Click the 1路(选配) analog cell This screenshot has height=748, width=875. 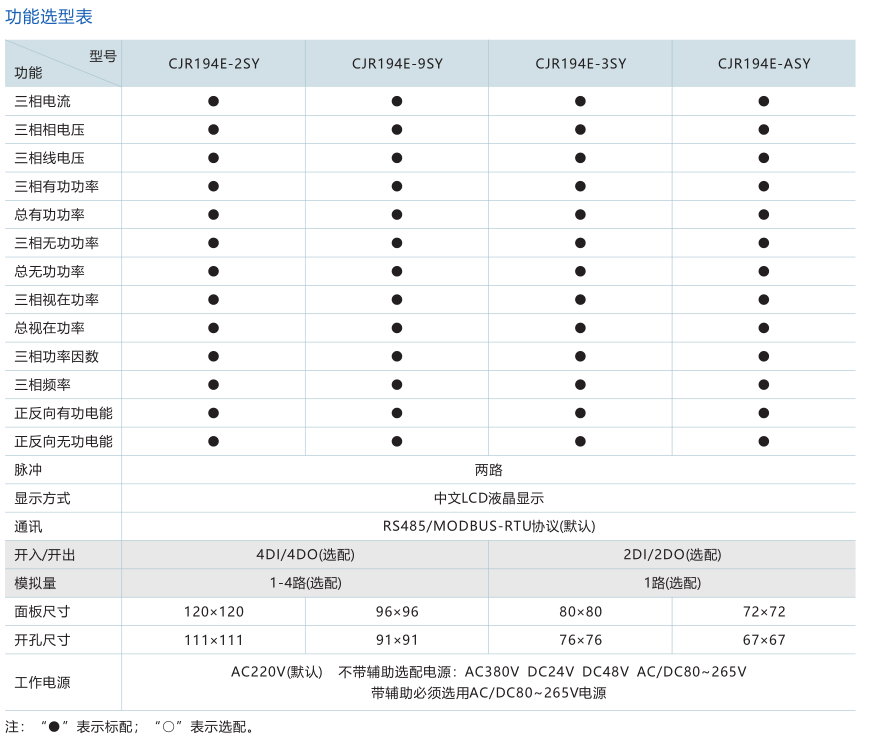click(x=671, y=583)
